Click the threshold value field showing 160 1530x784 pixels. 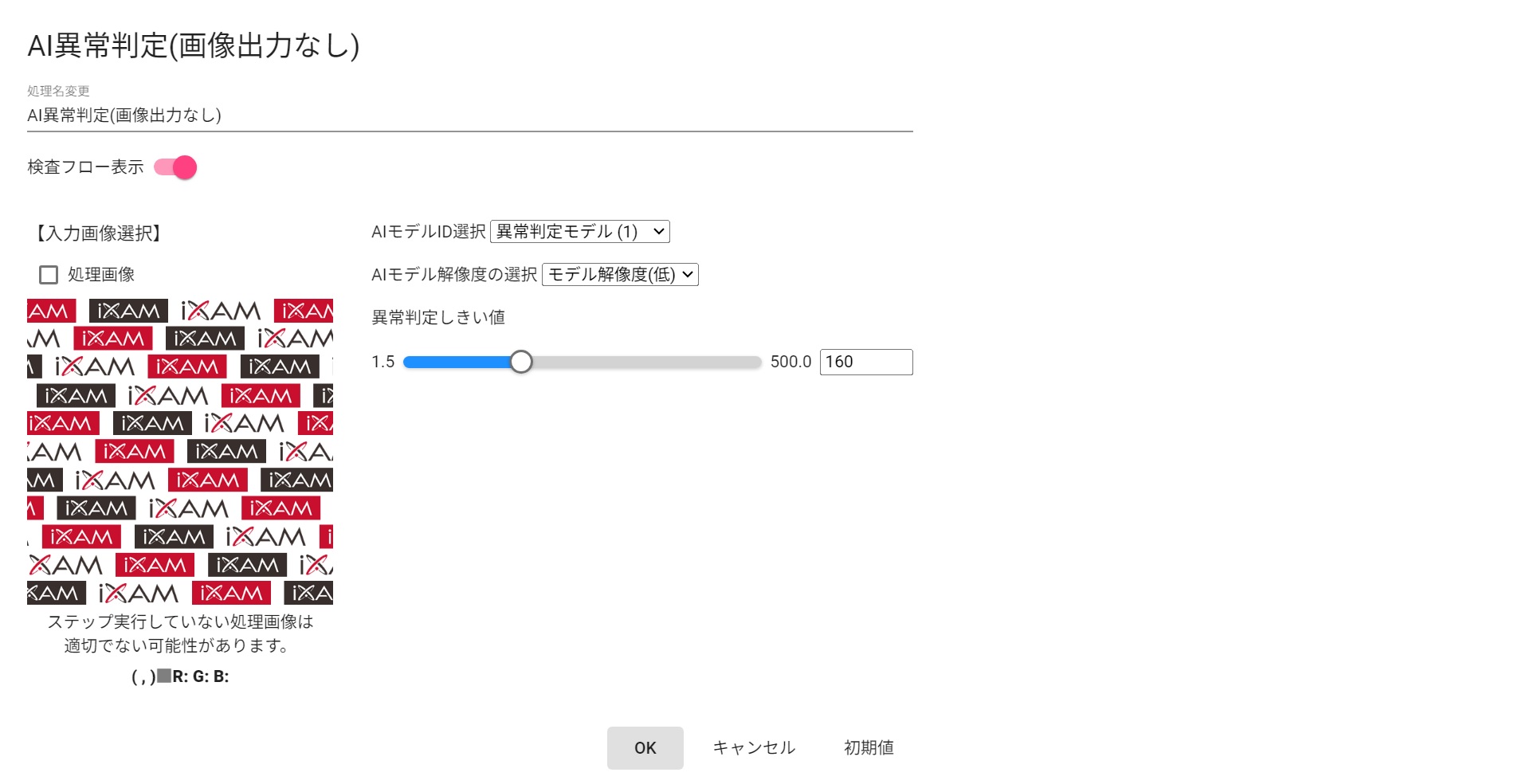(x=865, y=362)
